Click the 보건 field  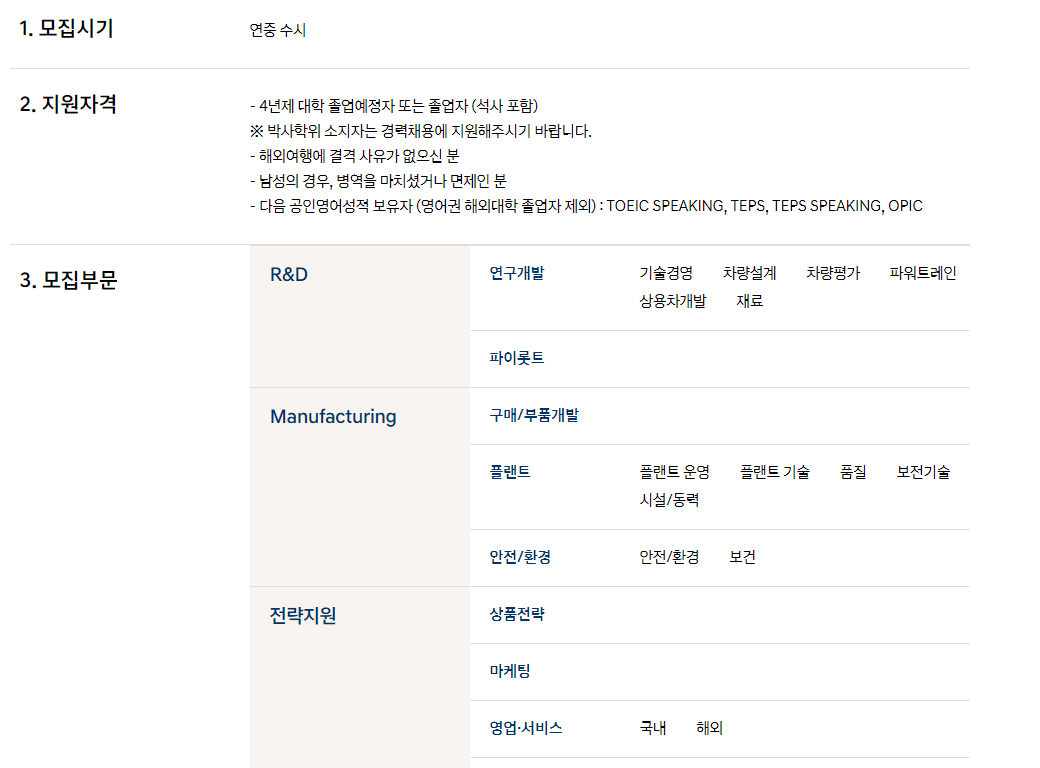[x=742, y=557]
